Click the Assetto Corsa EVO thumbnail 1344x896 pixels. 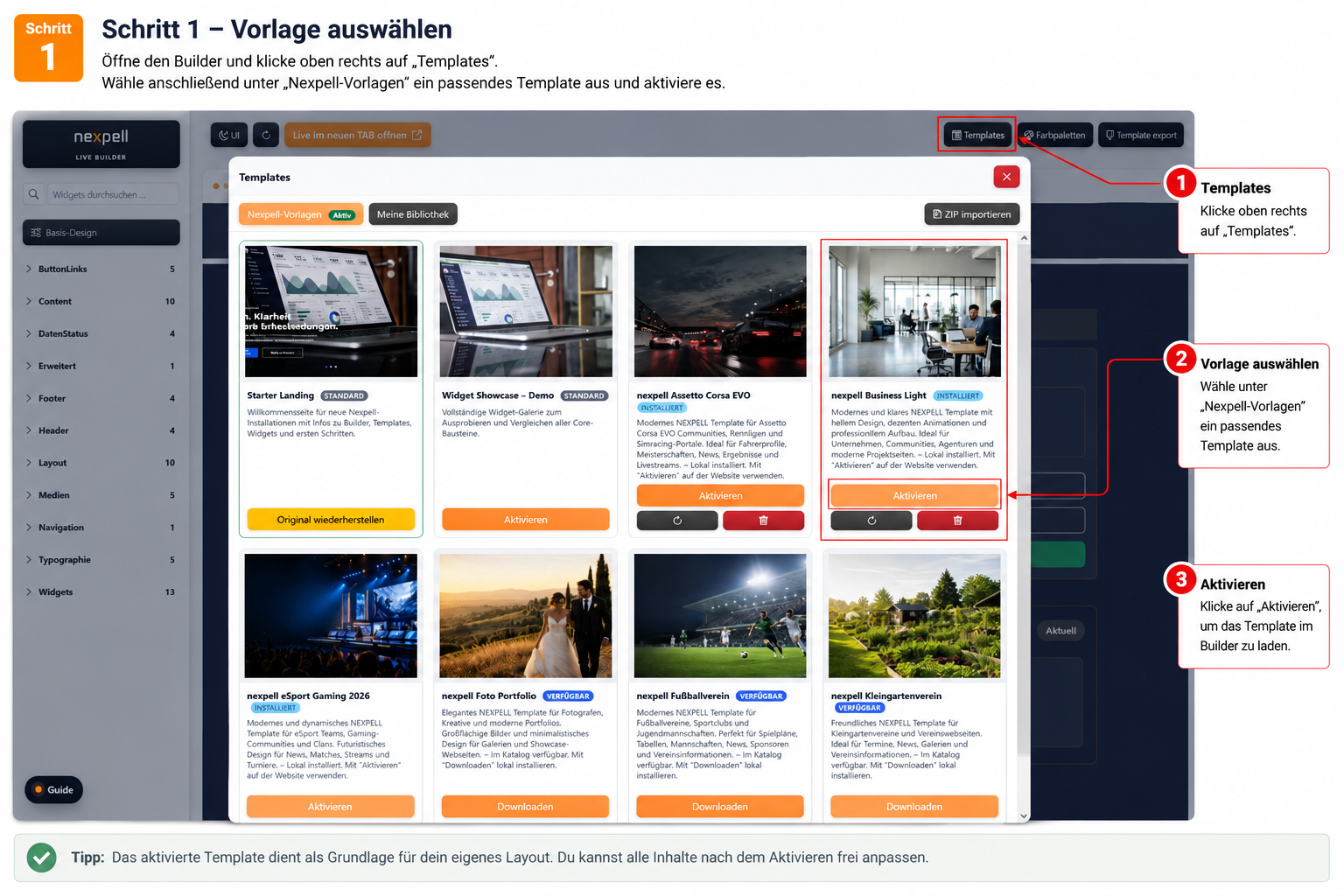(720, 311)
